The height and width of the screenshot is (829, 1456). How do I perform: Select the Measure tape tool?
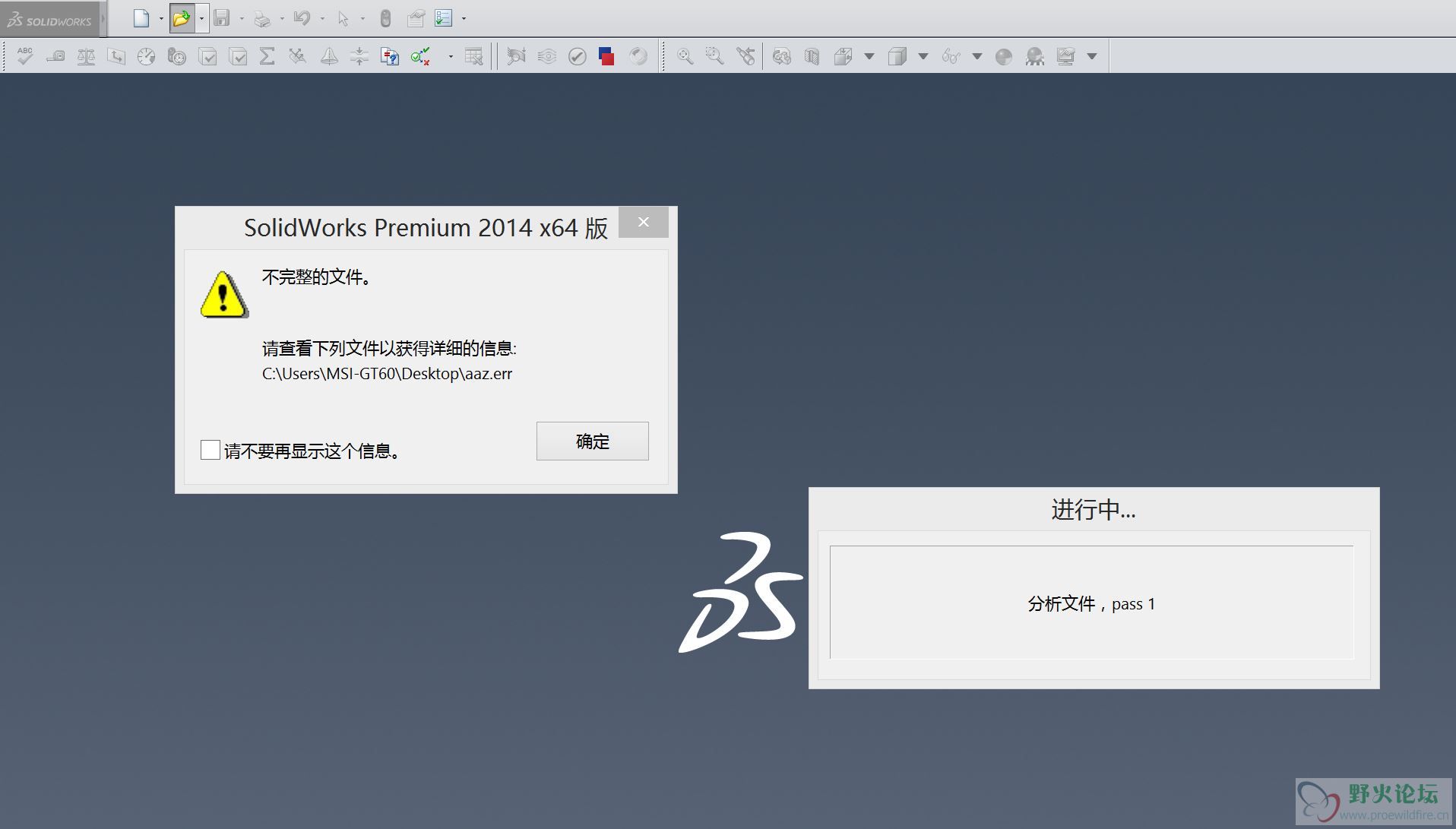[x=55, y=56]
